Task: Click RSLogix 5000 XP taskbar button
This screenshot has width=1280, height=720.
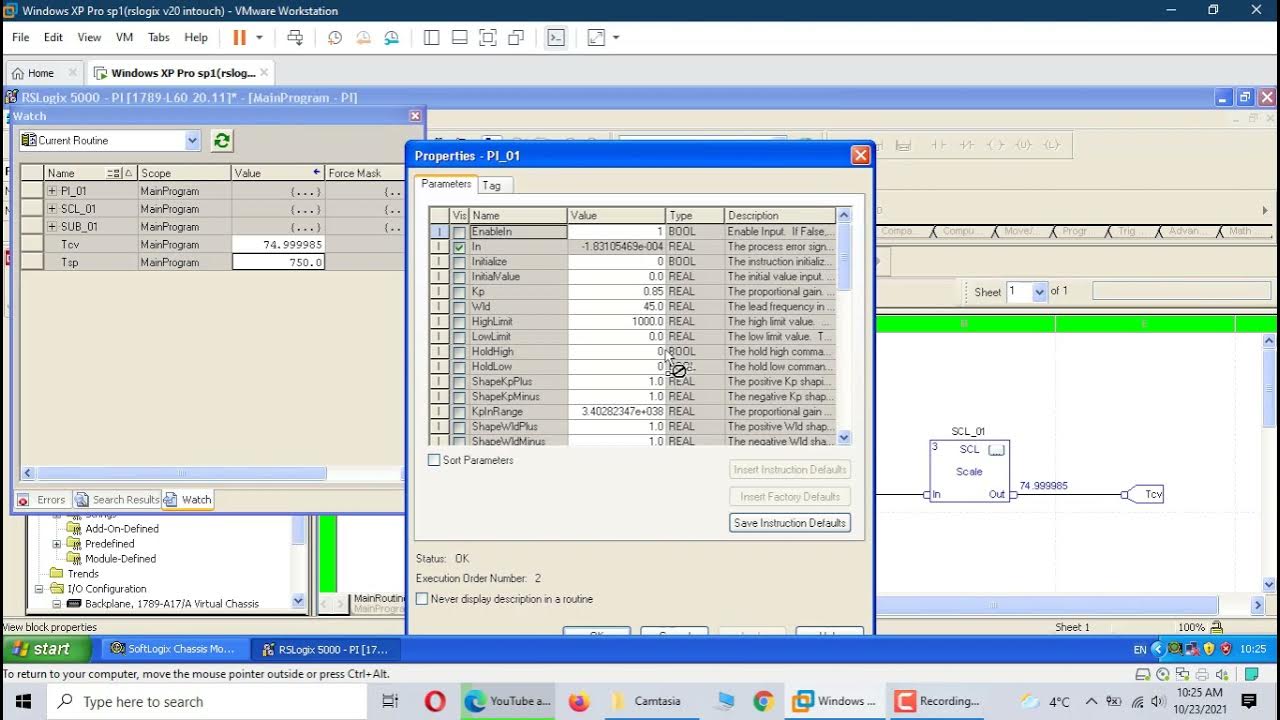Action: click(325, 648)
